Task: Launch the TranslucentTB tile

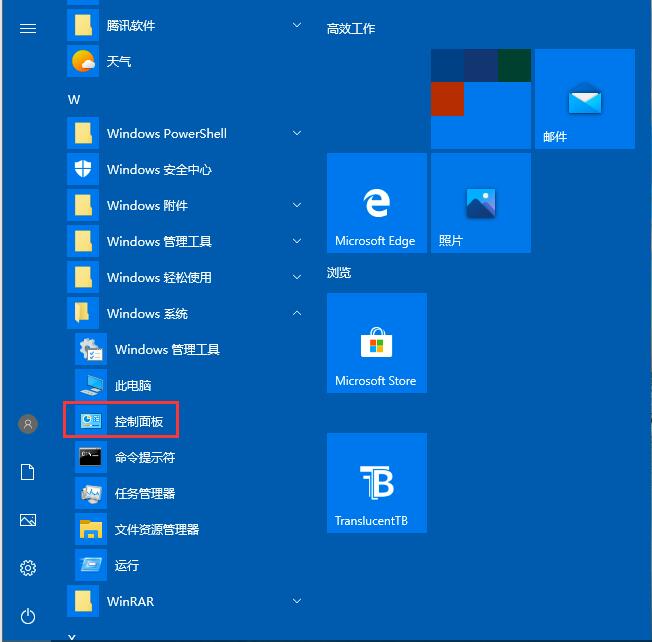Action: [376, 483]
